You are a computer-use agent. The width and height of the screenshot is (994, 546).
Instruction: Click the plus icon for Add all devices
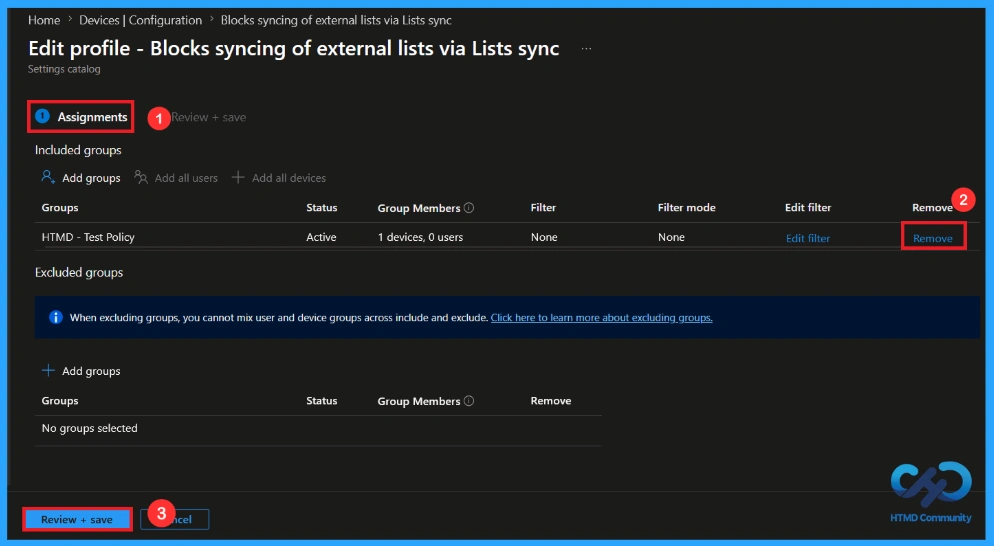point(238,178)
